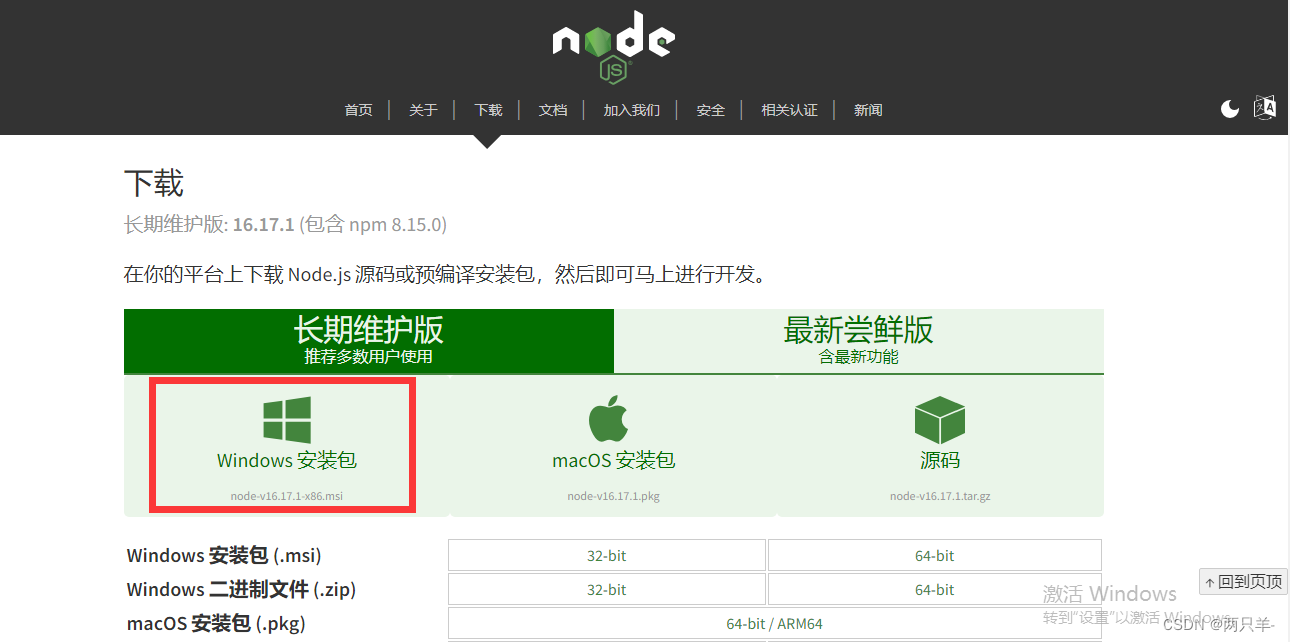Open the language translation icon
The width and height of the screenshot is (1290, 642).
coord(1265,108)
